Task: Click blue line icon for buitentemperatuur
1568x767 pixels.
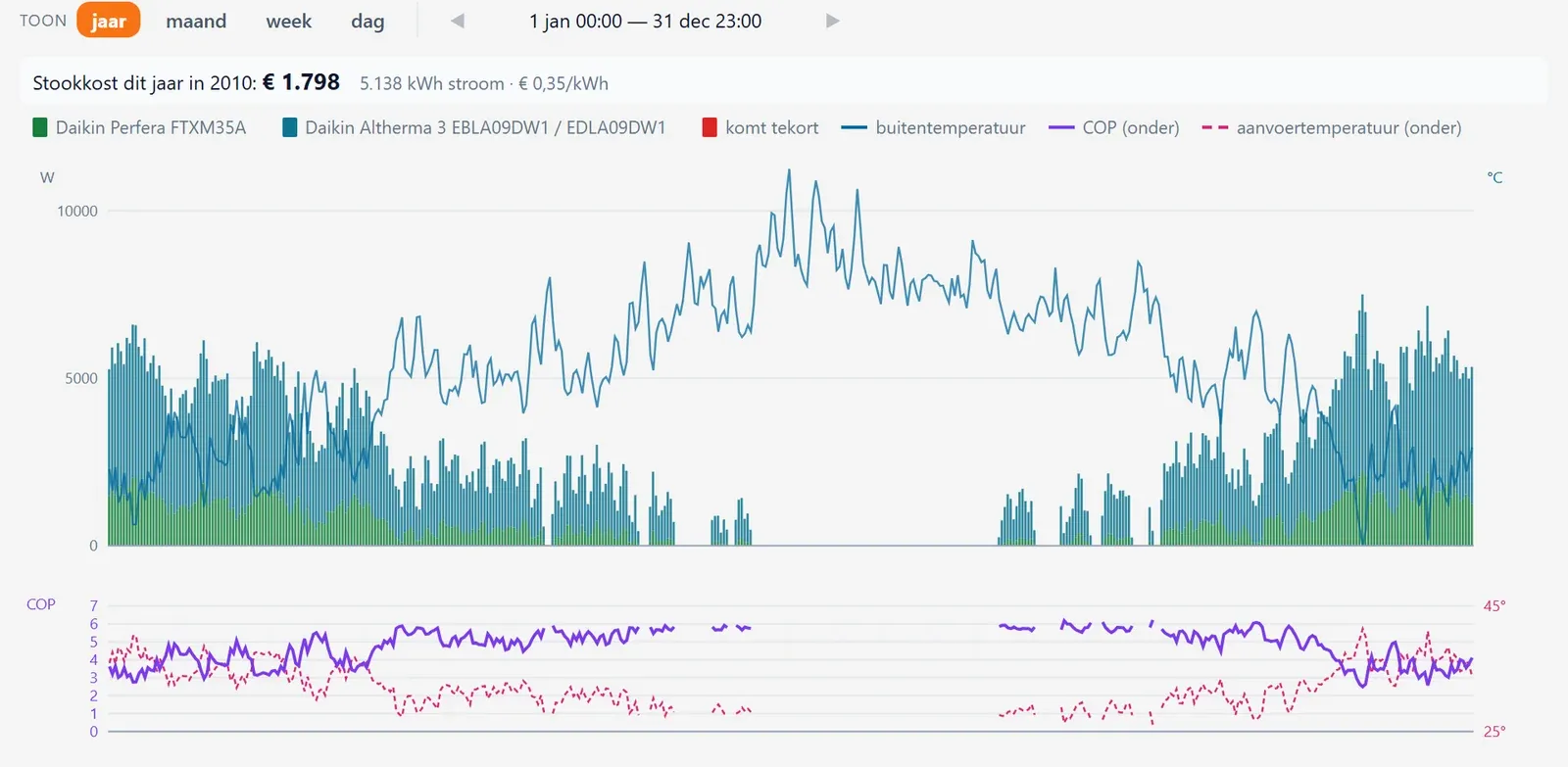Action: pyautogui.click(x=855, y=127)
